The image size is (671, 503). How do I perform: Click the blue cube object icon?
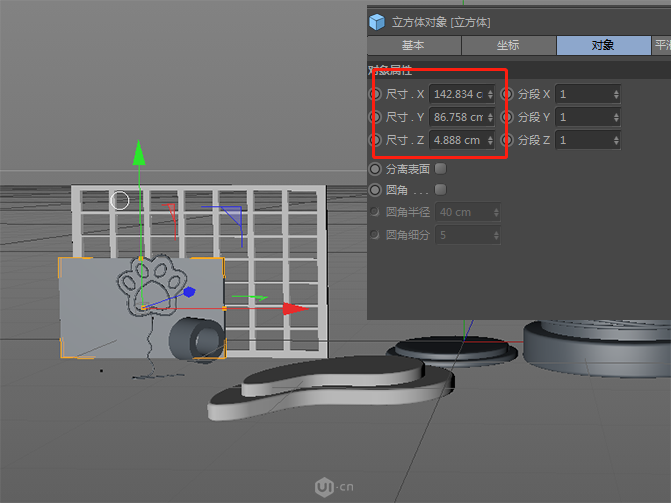click(377, 22)
